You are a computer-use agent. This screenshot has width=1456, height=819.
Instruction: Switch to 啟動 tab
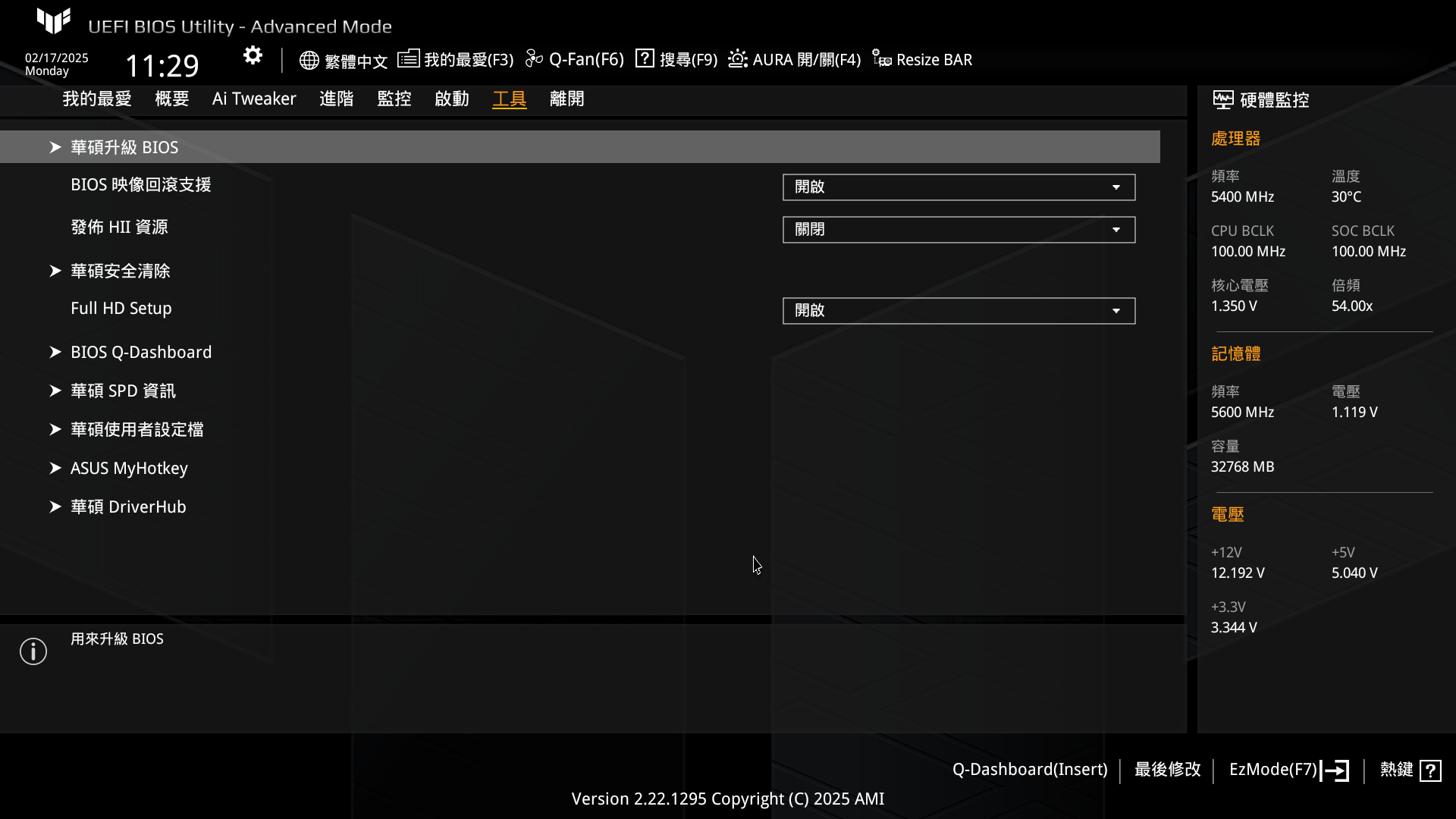coord(452,99)
